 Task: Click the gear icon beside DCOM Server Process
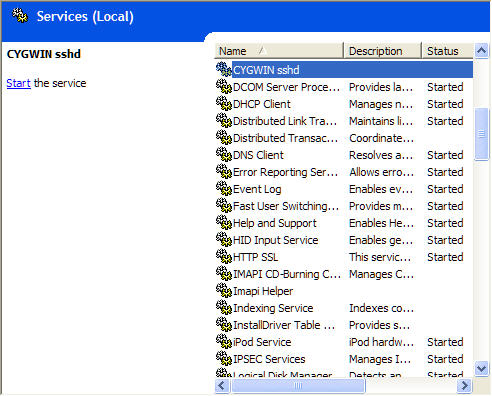coord(224,86)
